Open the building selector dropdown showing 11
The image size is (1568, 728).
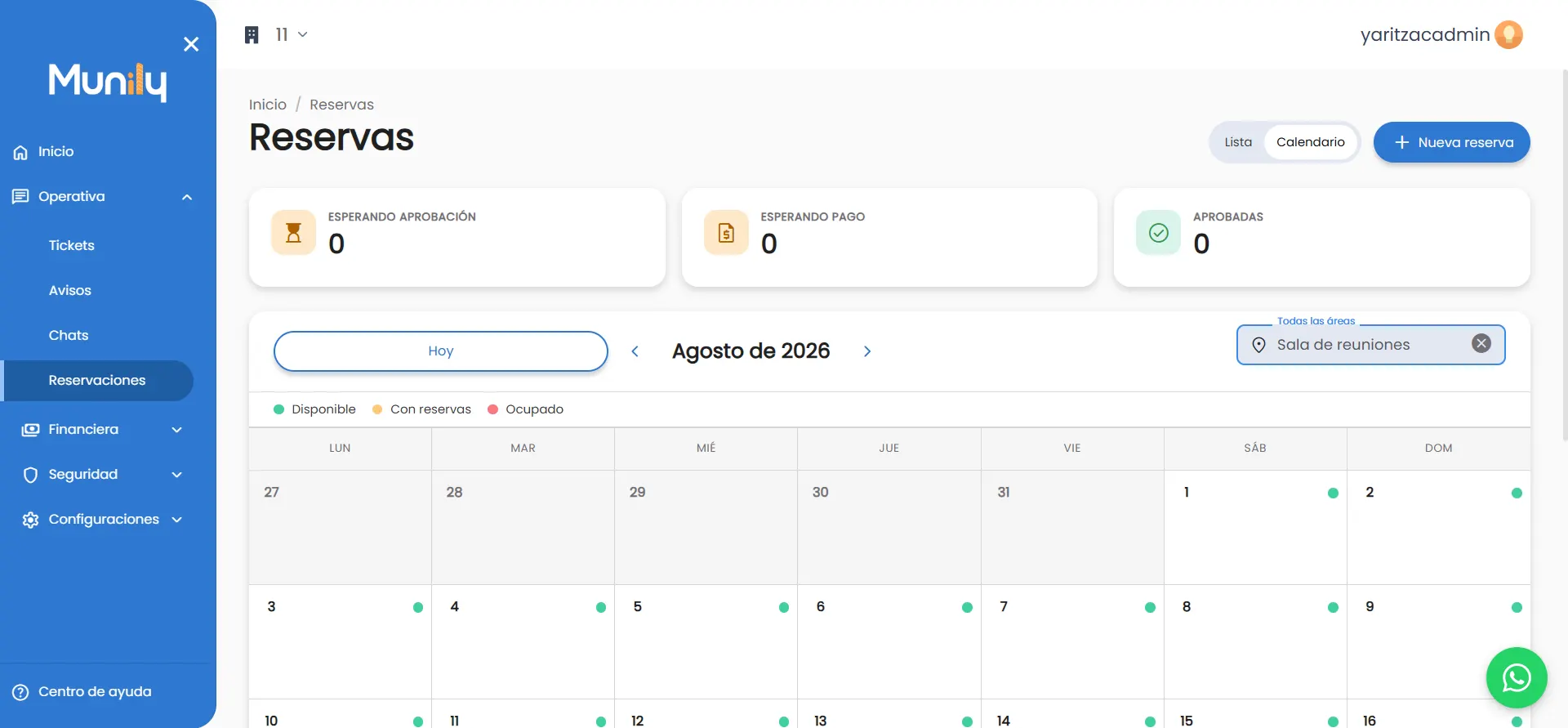click(291, 34)
